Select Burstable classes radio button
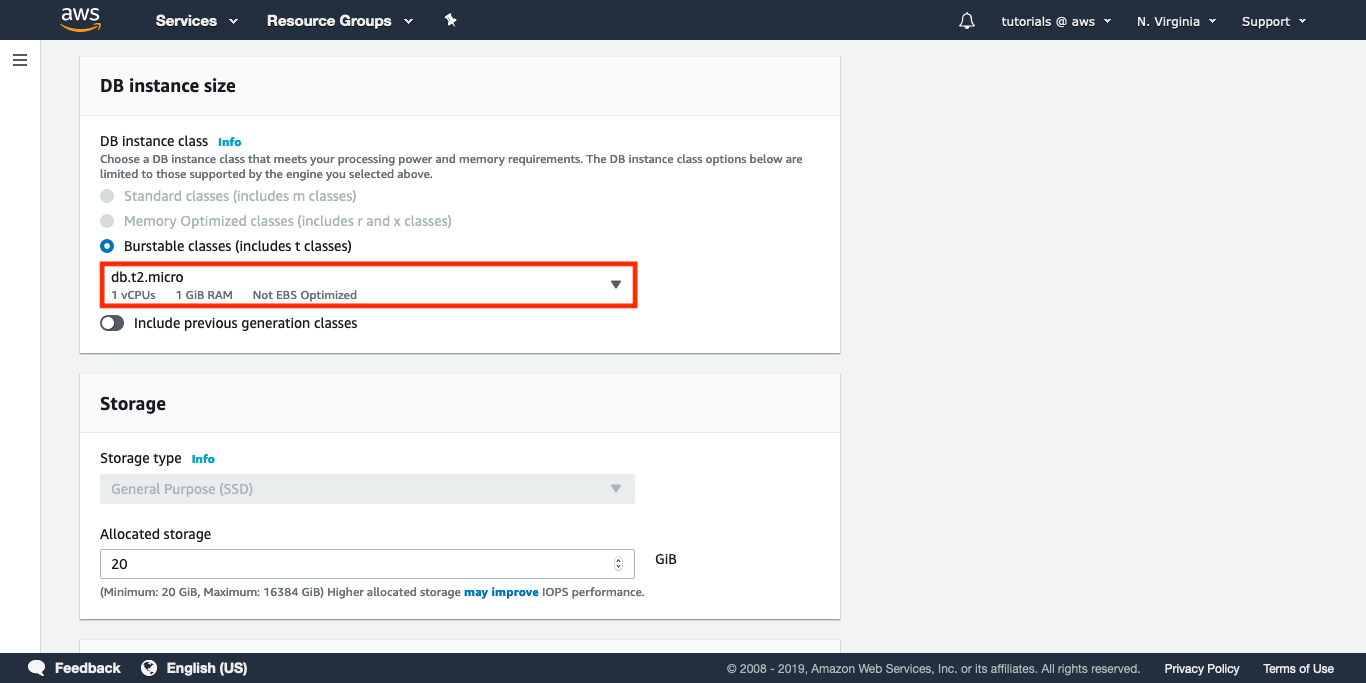Image resolution: width=1366 pixels, height=683 pixels. tap(107, 246)
